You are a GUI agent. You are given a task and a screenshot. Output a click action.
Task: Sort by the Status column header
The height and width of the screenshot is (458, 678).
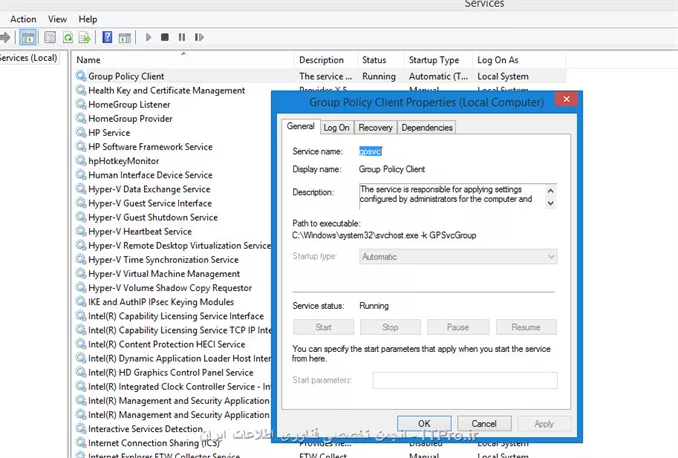(381, 60)
